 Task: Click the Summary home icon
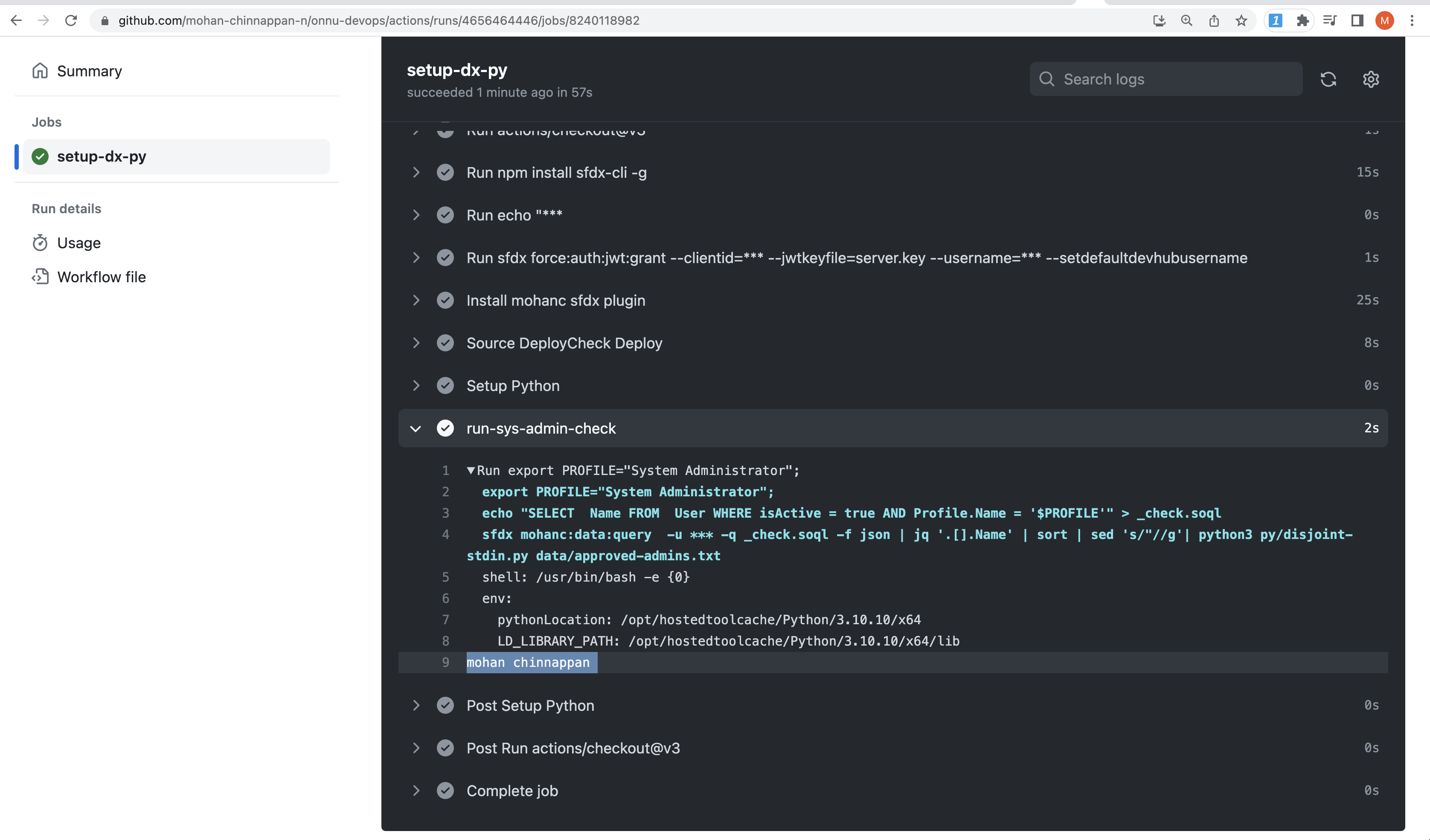[x=40, y=71]
